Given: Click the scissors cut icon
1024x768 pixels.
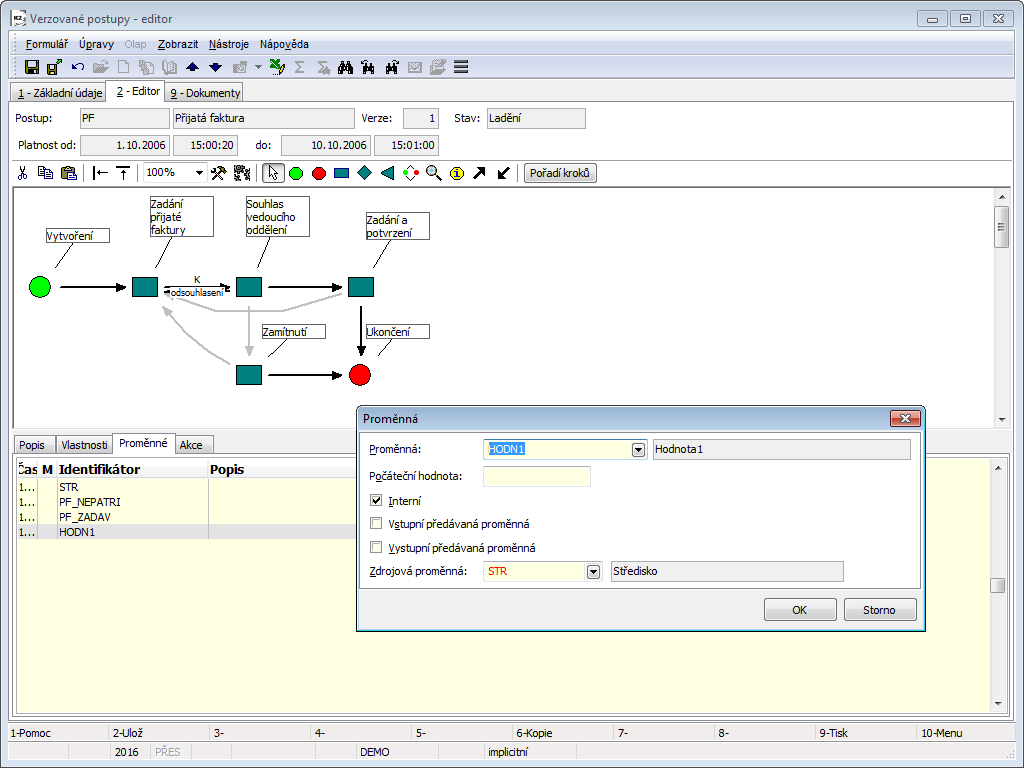Looking at the screenshot, I should point(23,173).
